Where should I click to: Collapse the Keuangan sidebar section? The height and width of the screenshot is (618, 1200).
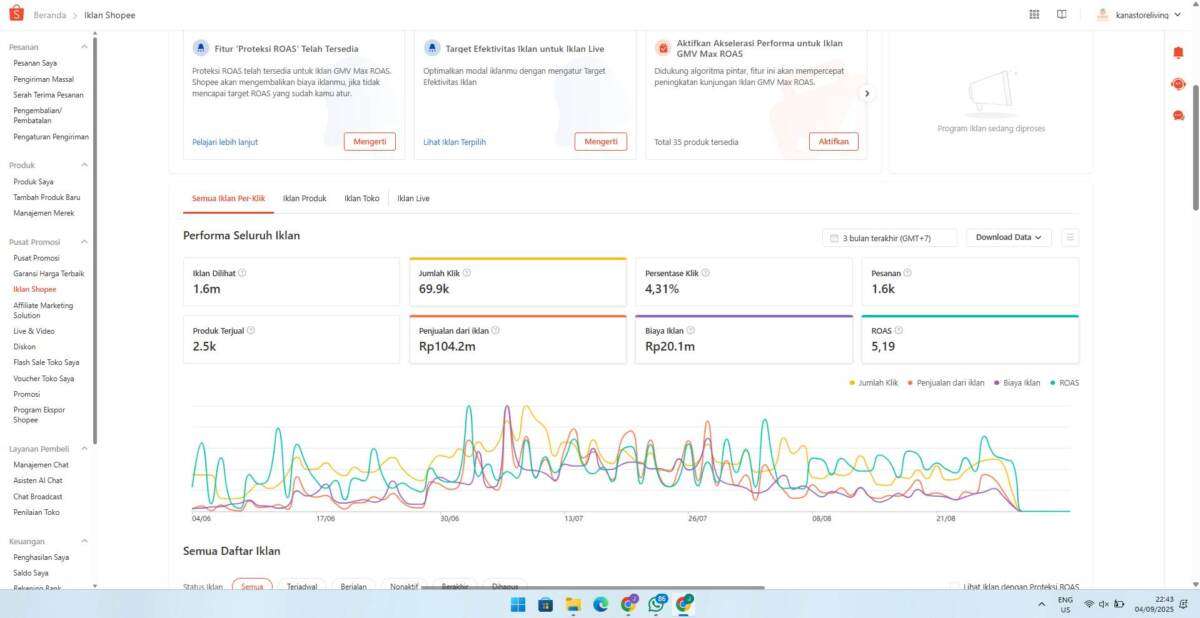84,541
